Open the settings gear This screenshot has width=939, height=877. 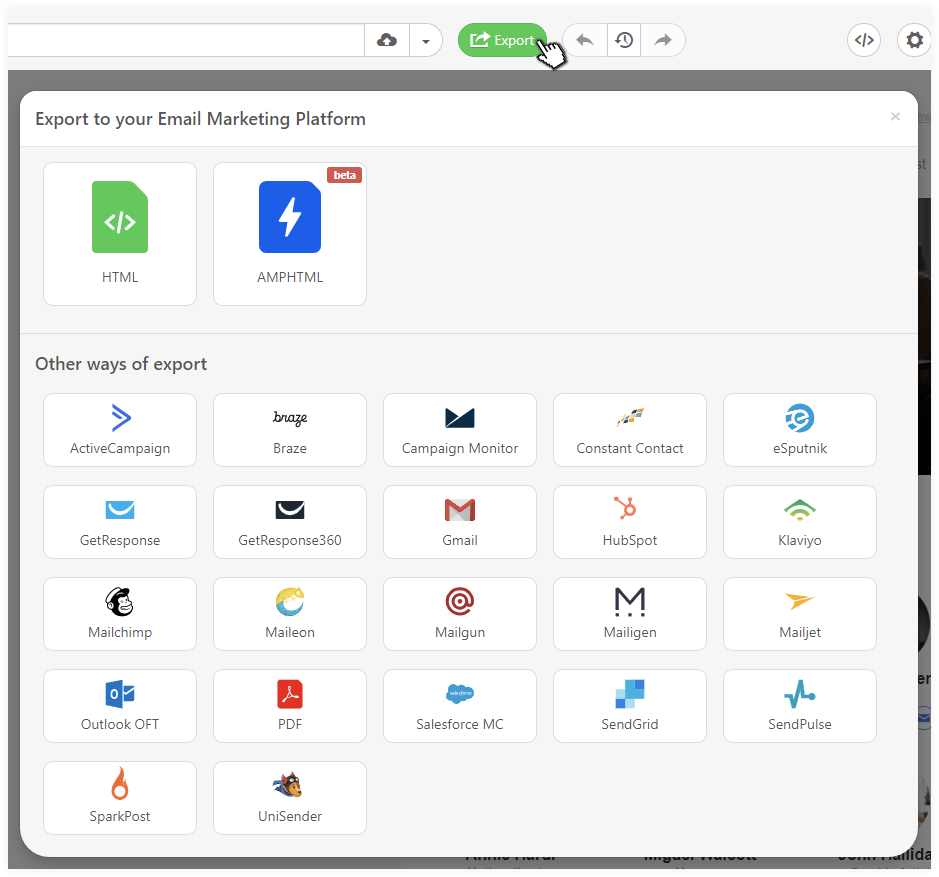point(914,40)
